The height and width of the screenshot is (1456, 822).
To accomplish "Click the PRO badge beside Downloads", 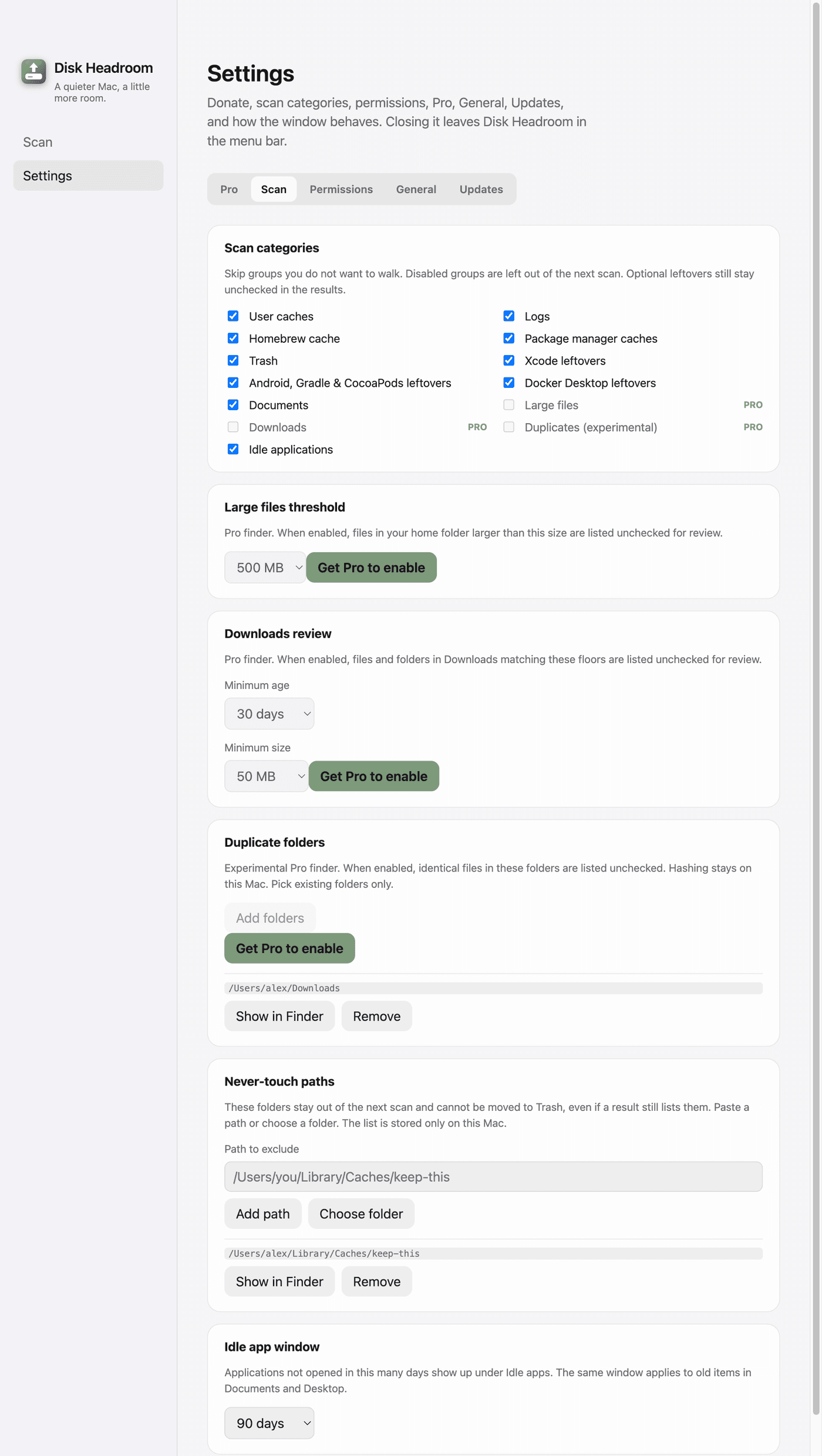I will point(477,427).
